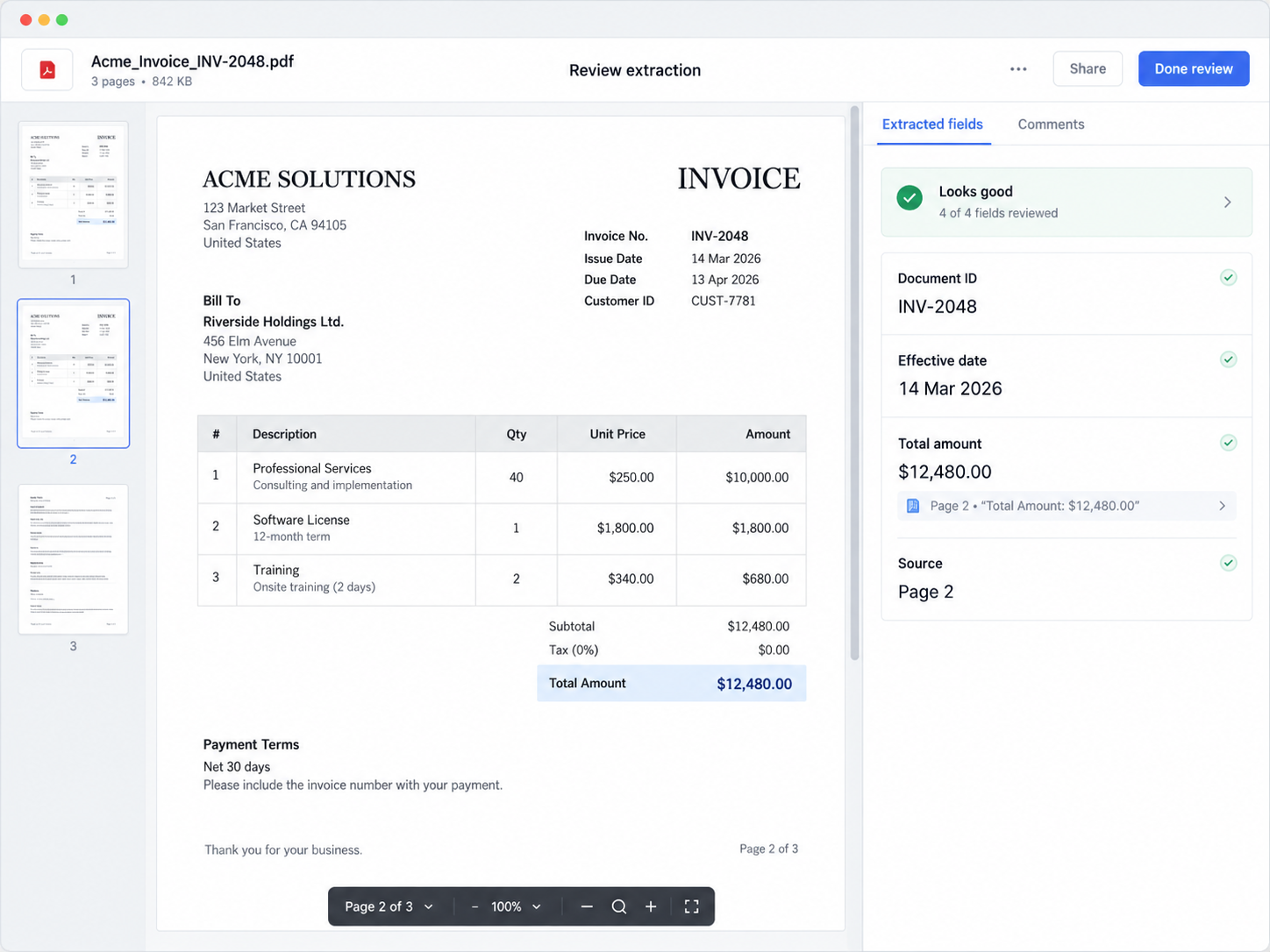
Task: Click the red PDF file icon
Action: coord(47,70)
